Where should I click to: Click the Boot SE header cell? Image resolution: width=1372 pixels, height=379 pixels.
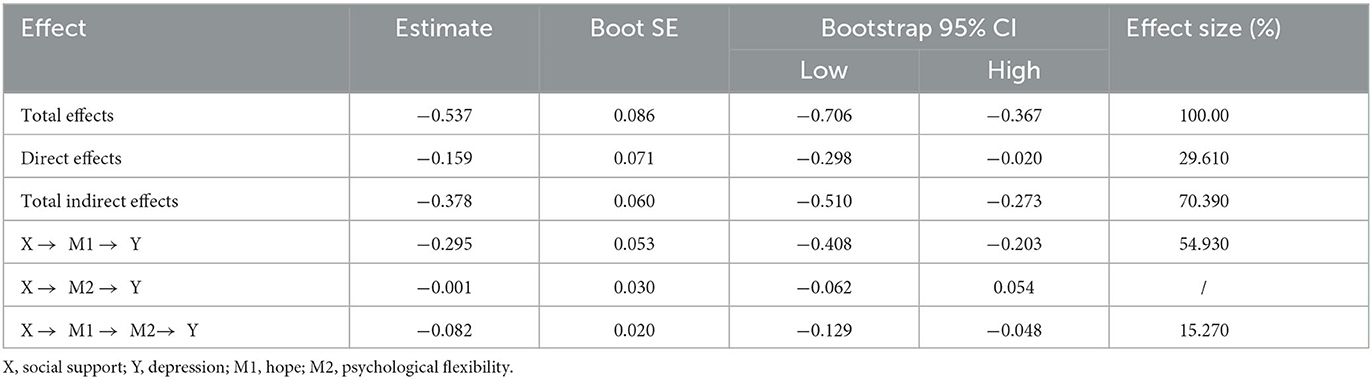point(634,28)
